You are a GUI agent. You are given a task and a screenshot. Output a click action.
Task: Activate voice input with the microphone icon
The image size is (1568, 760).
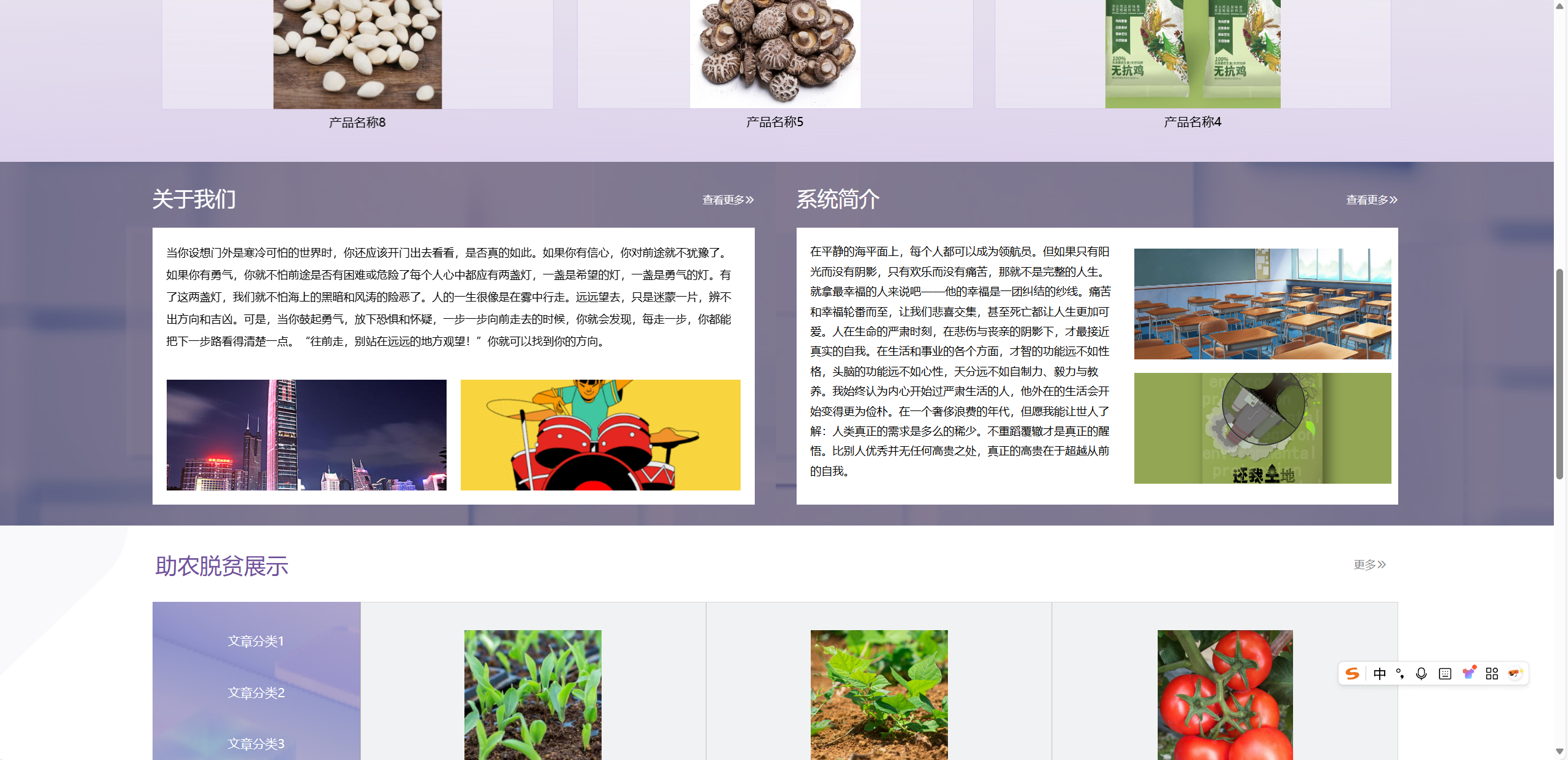1421,673
